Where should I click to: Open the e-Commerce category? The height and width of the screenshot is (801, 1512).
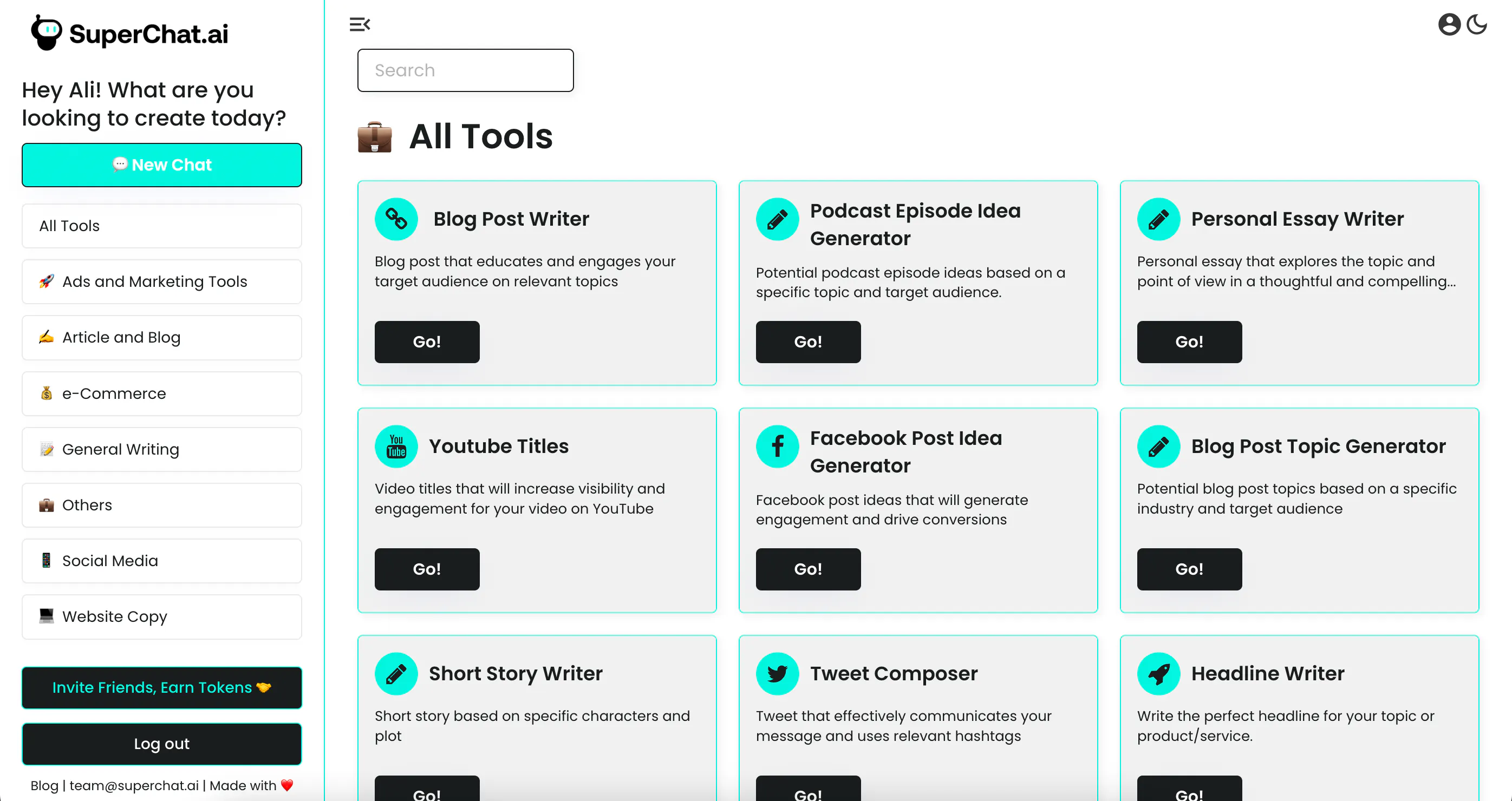point(162,393)
